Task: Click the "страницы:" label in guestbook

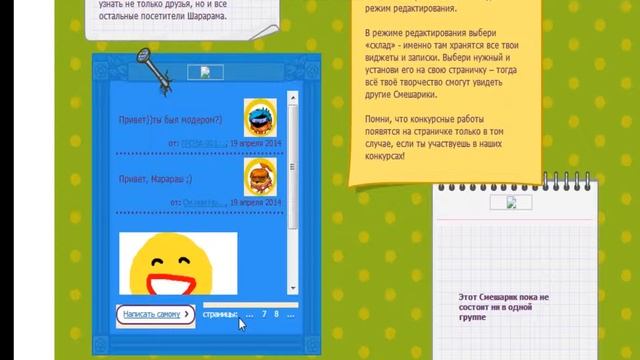Action: (x=220, y=314)
